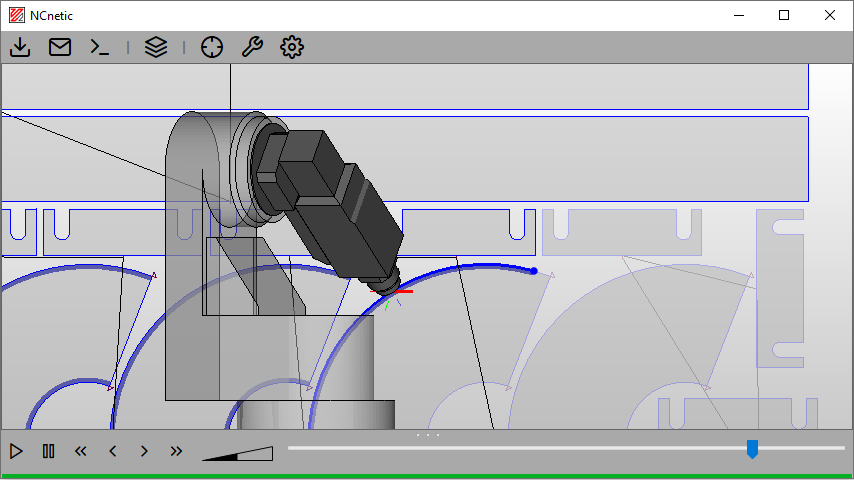Adjust the triangular speed wedge slider
This screenshot has width=854, height=480.
237,453
